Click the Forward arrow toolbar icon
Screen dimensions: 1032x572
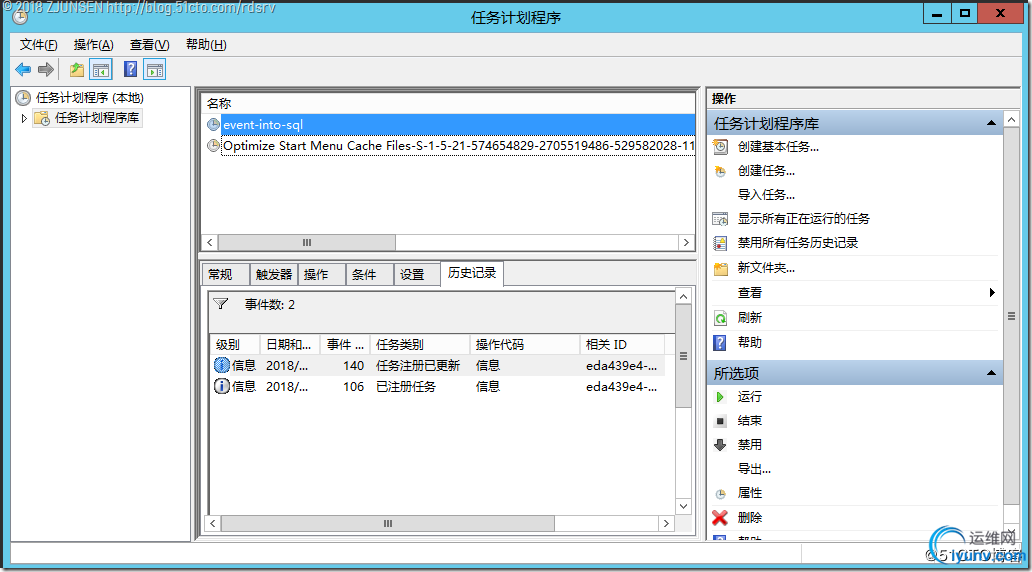(45, 69)
